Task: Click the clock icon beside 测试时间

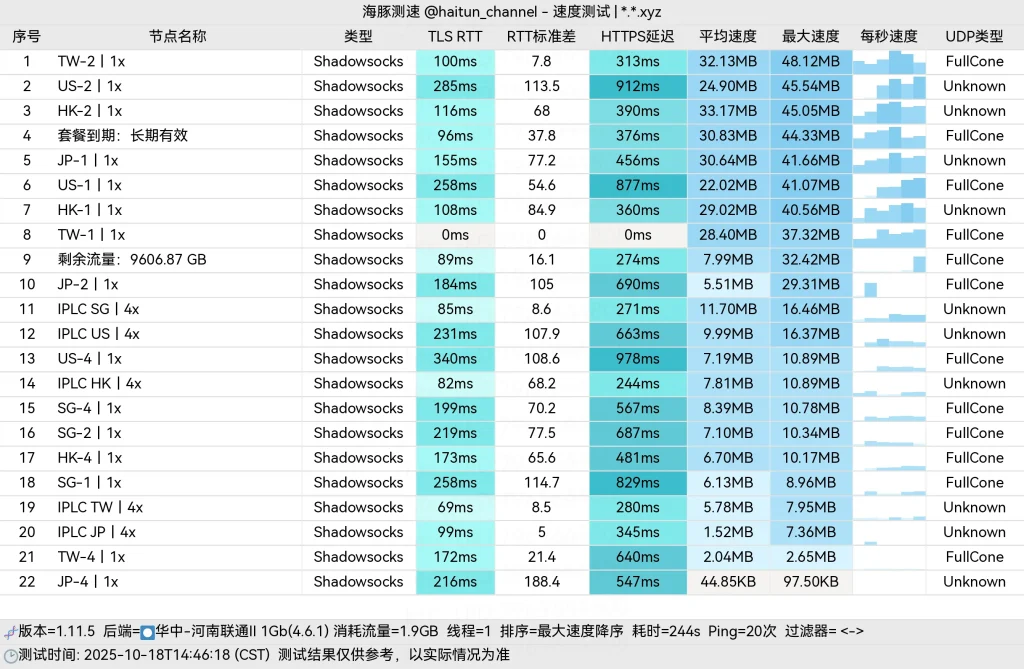Action: tap(10, 655)
